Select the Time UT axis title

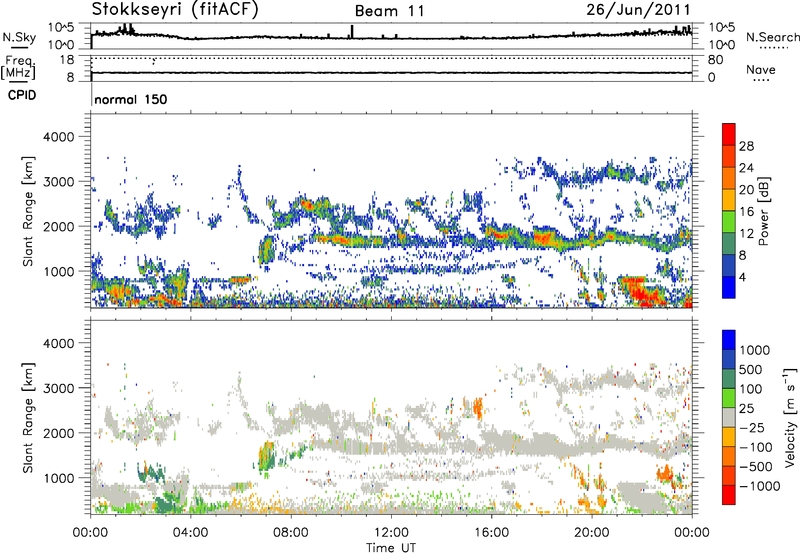(x=391, y=547)
